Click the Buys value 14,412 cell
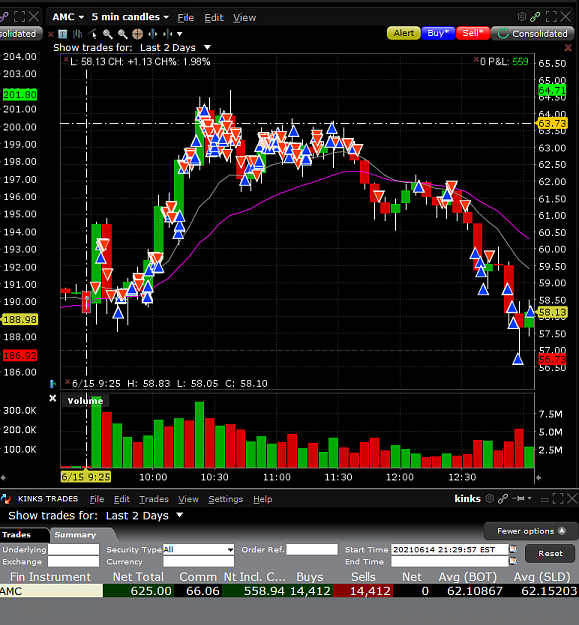 click(310, 591)
